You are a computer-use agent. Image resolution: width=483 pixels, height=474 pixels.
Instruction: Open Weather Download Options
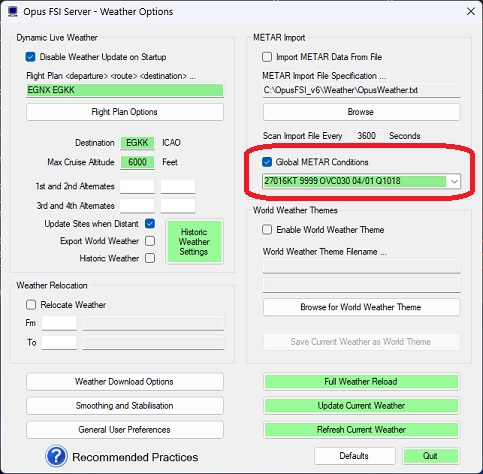pos(125,381)
